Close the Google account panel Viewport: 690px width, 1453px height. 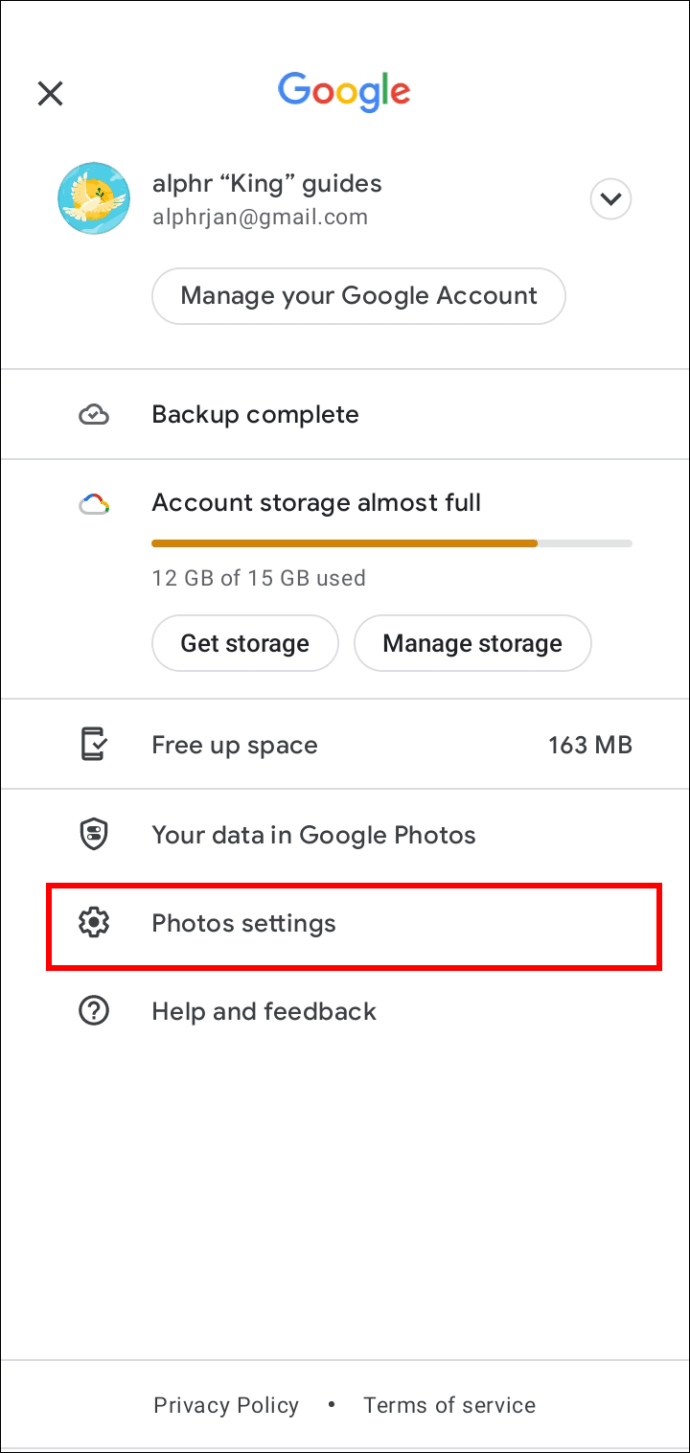pyautogui.click(x=50, y=94)
